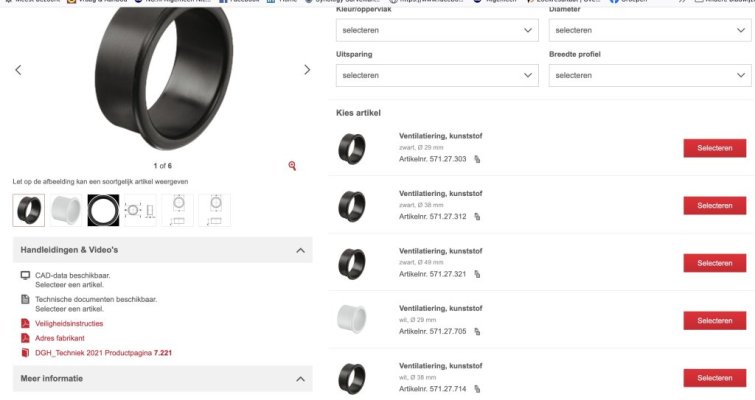The width and height of the screenshot is (755, 400).
Task: Copy article number 571.27.303 icon
Action: (x=477, y=159)
